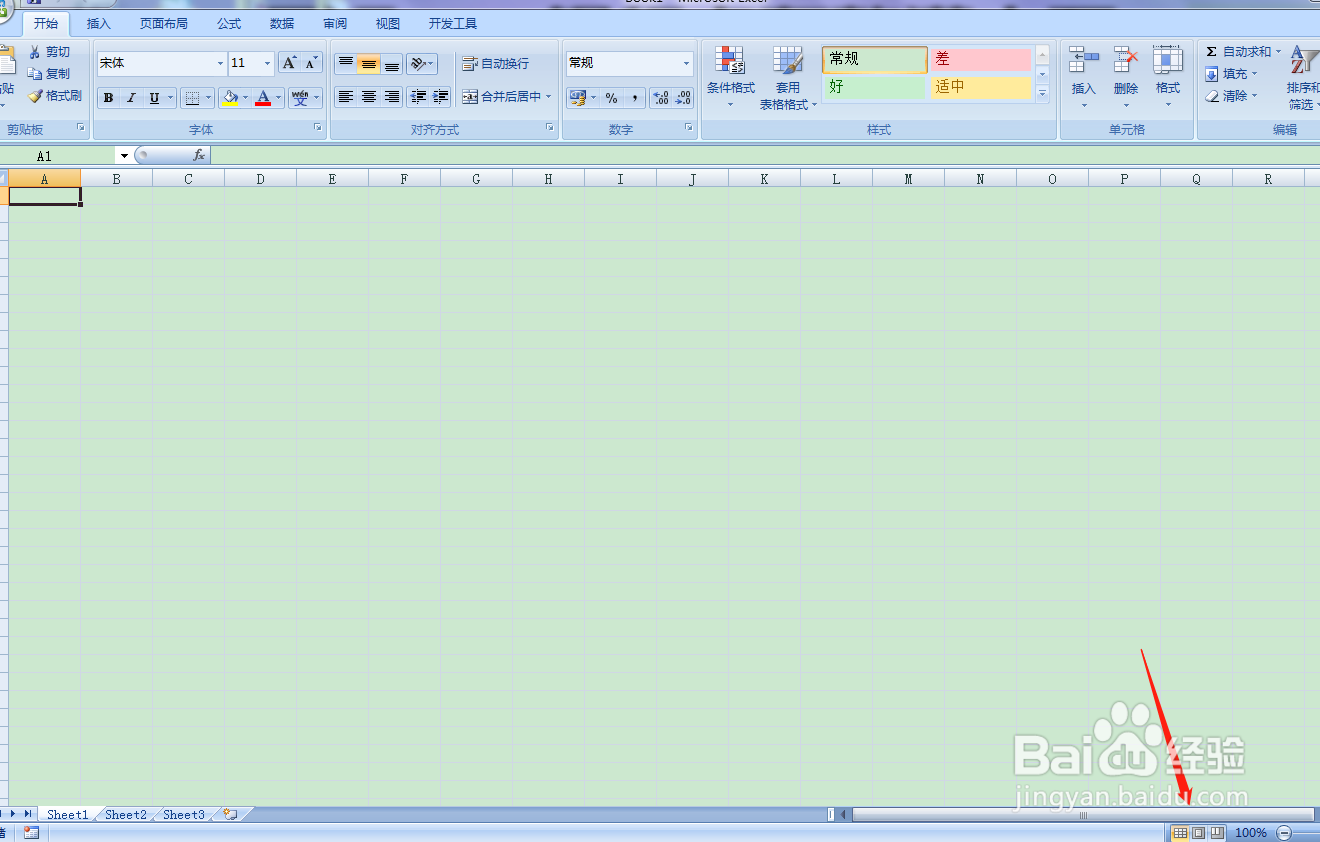Click Merge and Center (合并后居中)
This screenshot has width=1320, height=842.
(501, 97)
